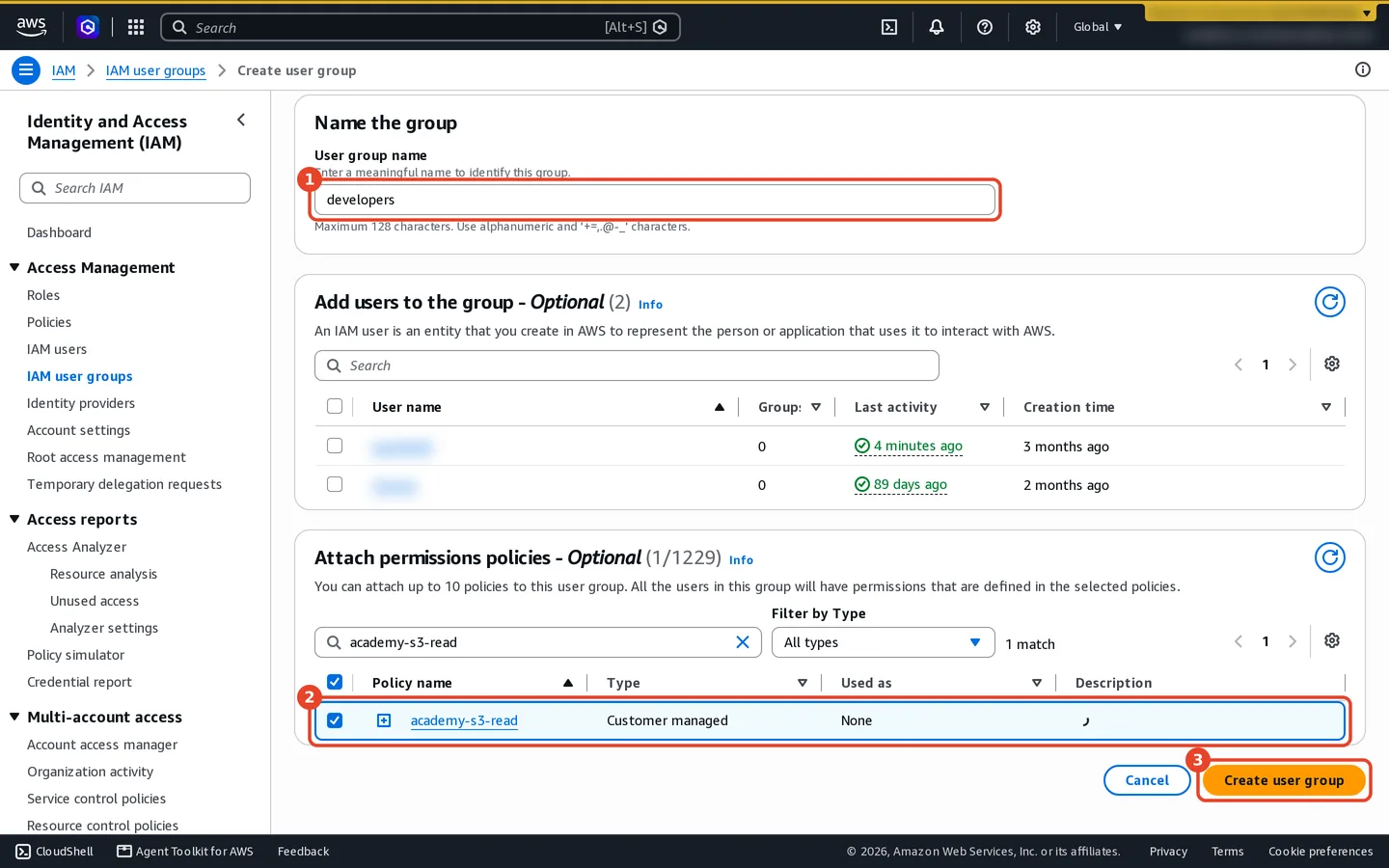
Task: Open Dashboard in the sidebar
Action: (59, 232)
